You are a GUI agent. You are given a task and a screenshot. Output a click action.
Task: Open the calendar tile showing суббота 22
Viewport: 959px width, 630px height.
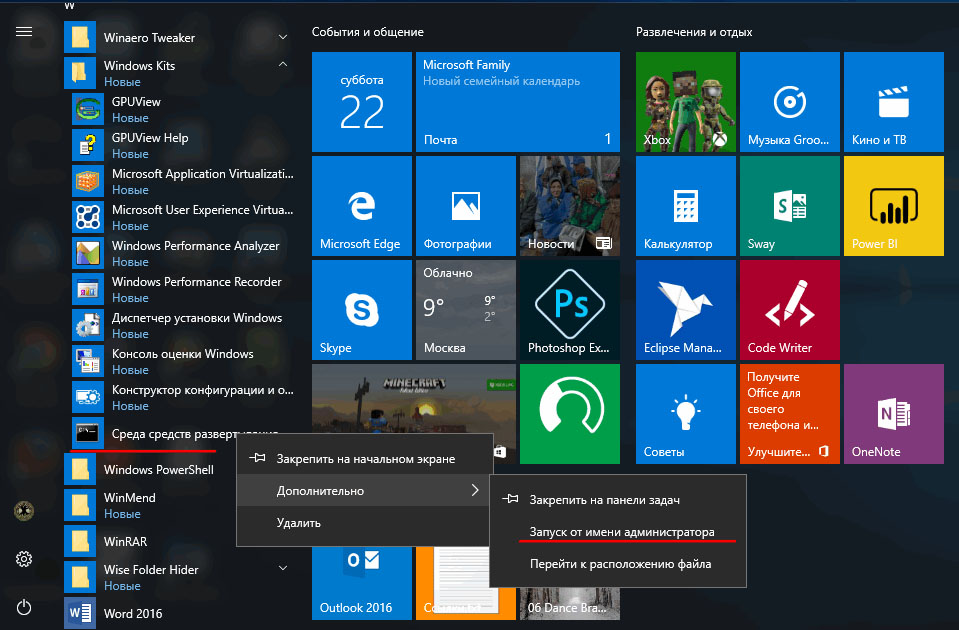click(362, 102)
